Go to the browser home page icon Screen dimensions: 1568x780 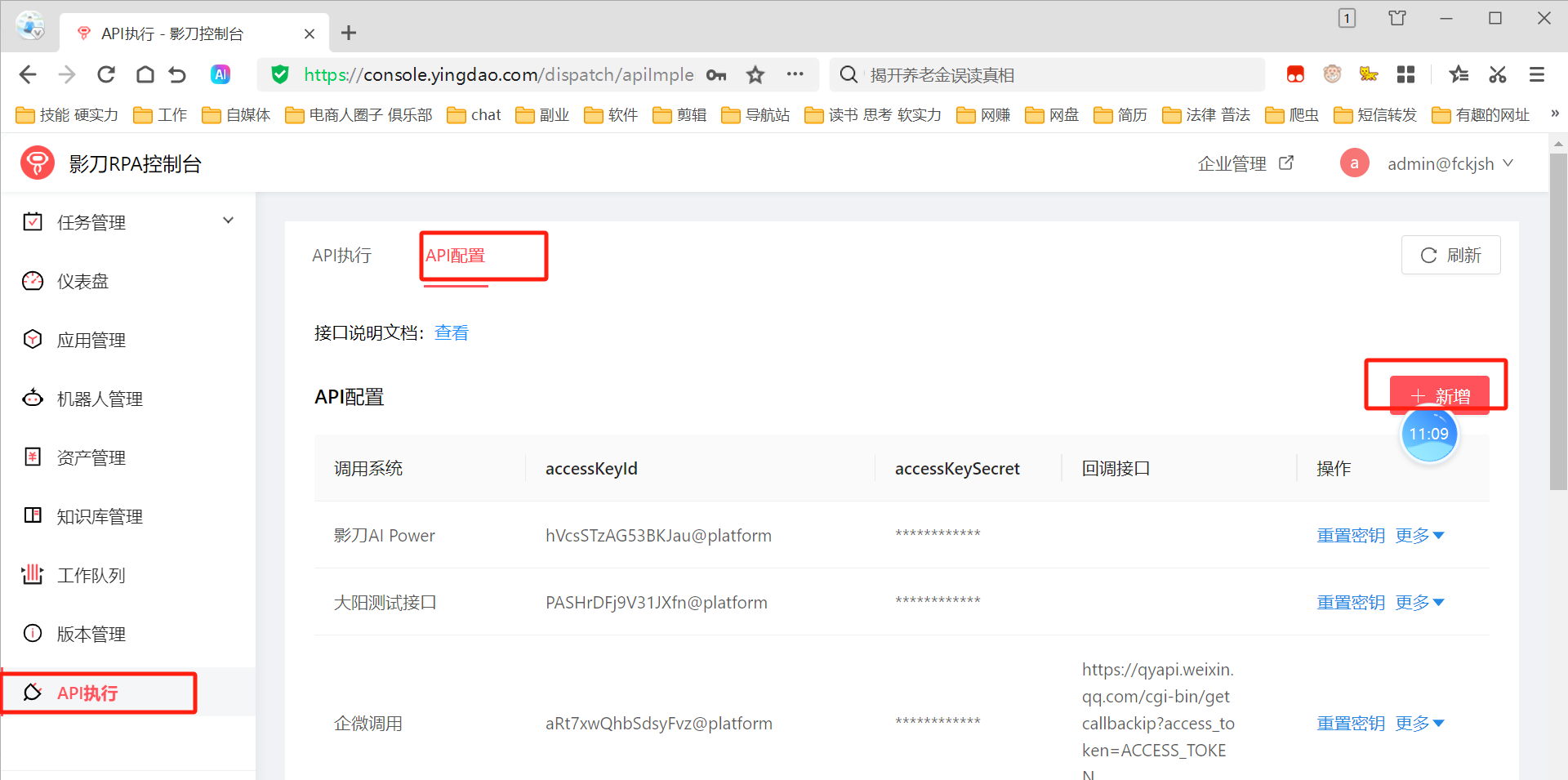(145, 75)
